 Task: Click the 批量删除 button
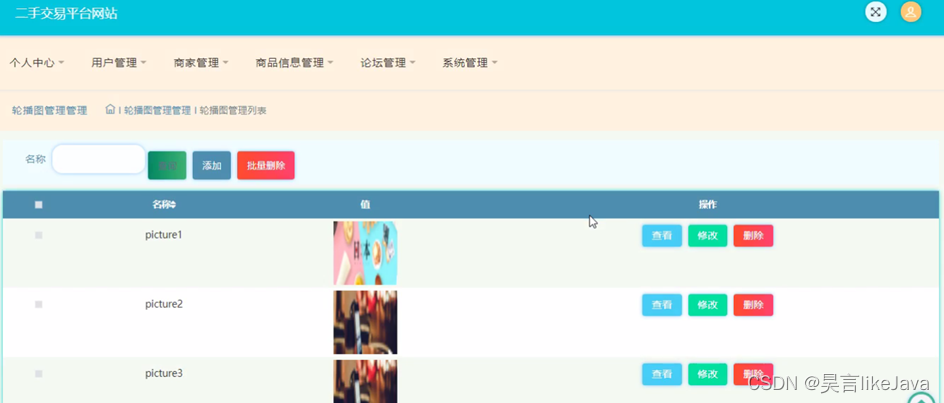[266, 166]
